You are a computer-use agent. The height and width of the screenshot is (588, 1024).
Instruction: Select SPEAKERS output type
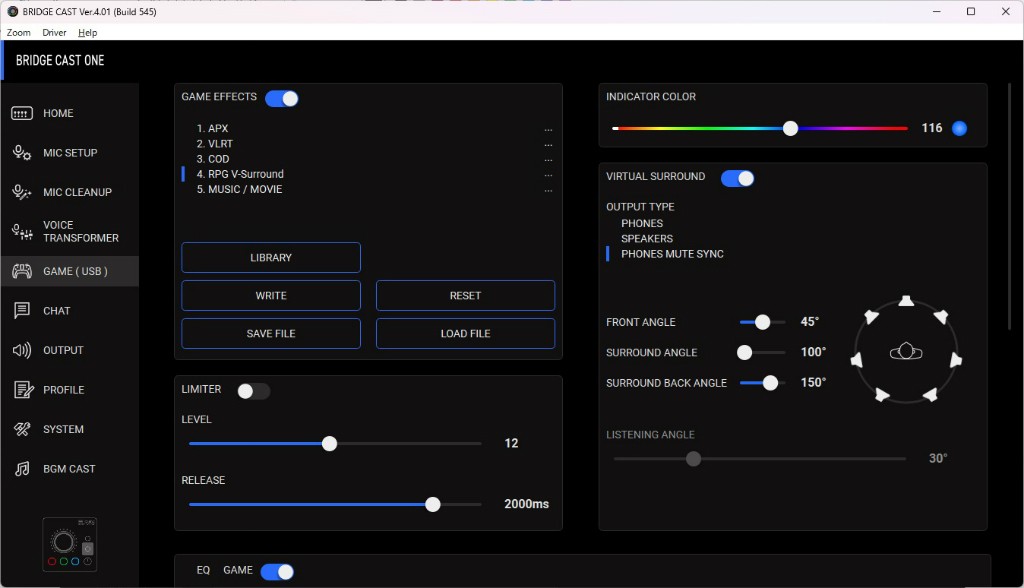coord(647,239)
